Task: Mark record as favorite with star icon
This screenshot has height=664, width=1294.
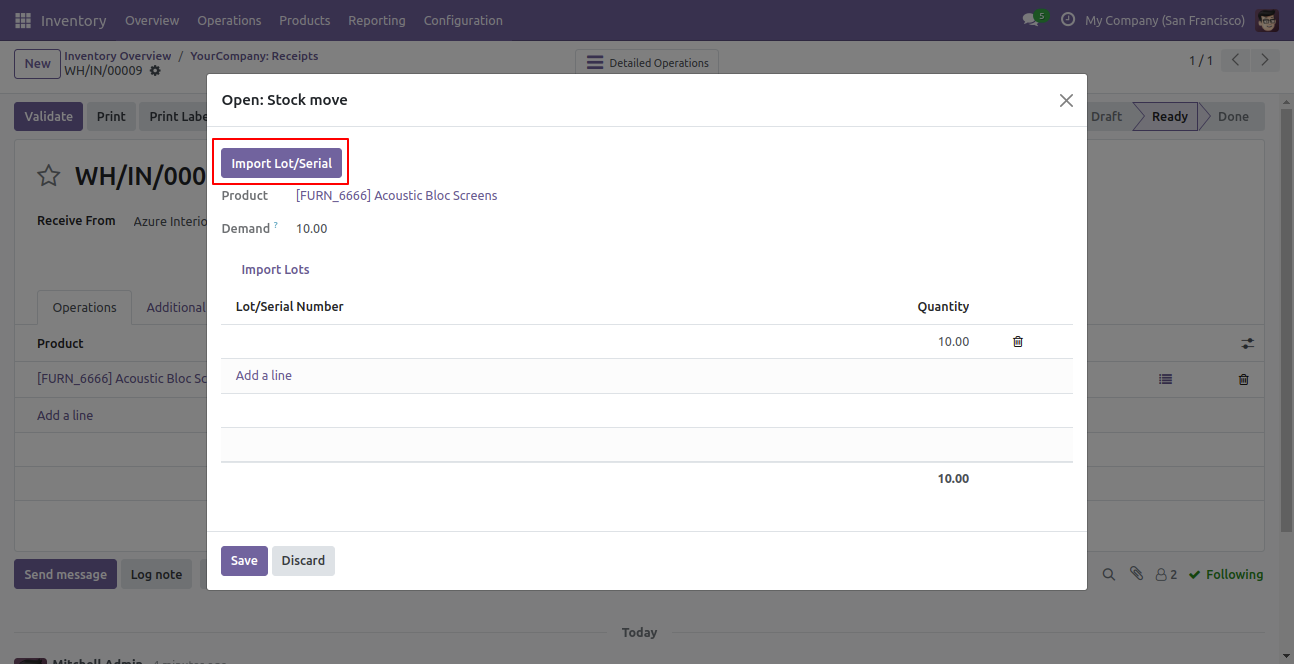Action: coord(49,176)
